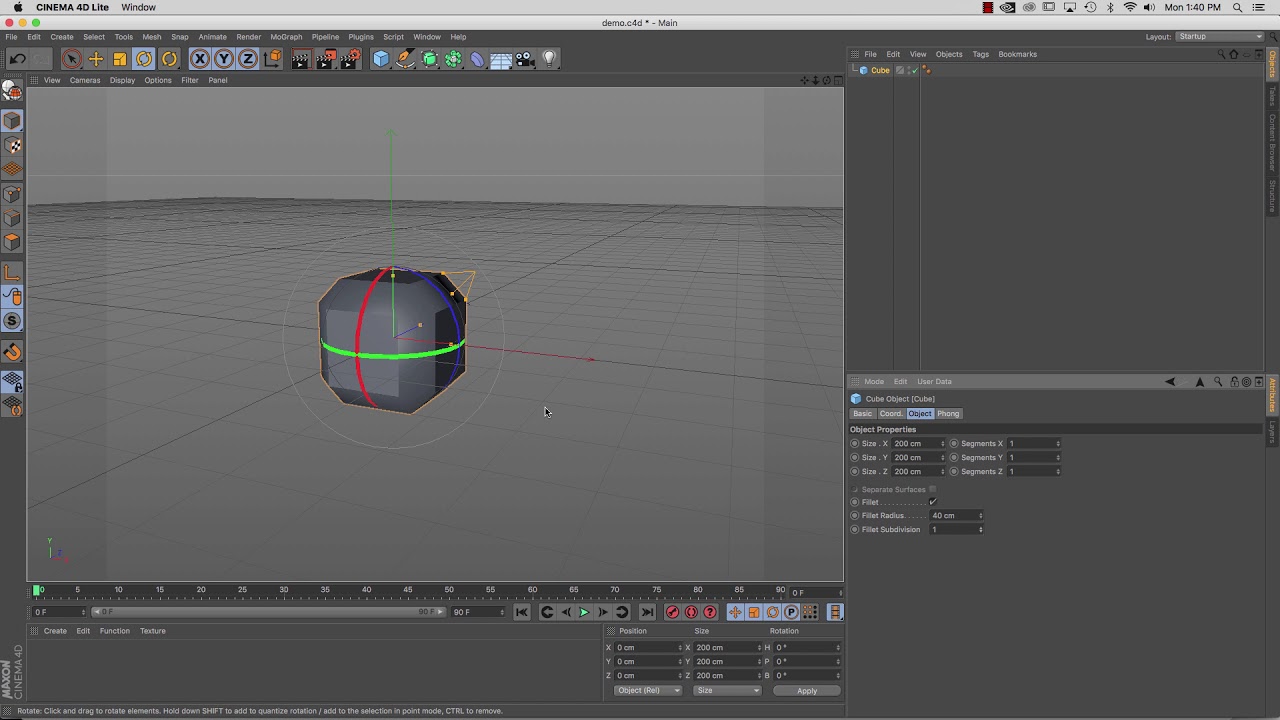
Task: Click Fillet Subdivision stepper arrows
Action: coord(981,530)
